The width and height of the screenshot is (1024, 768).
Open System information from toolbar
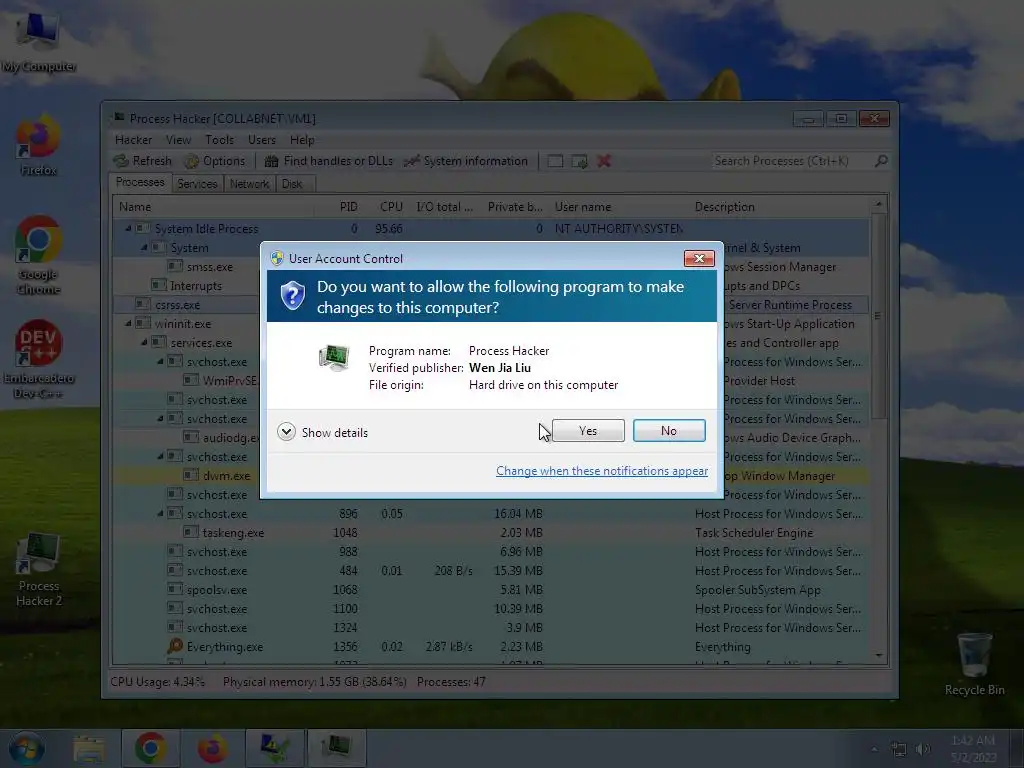pyautogui.click(x=466, y=161)
